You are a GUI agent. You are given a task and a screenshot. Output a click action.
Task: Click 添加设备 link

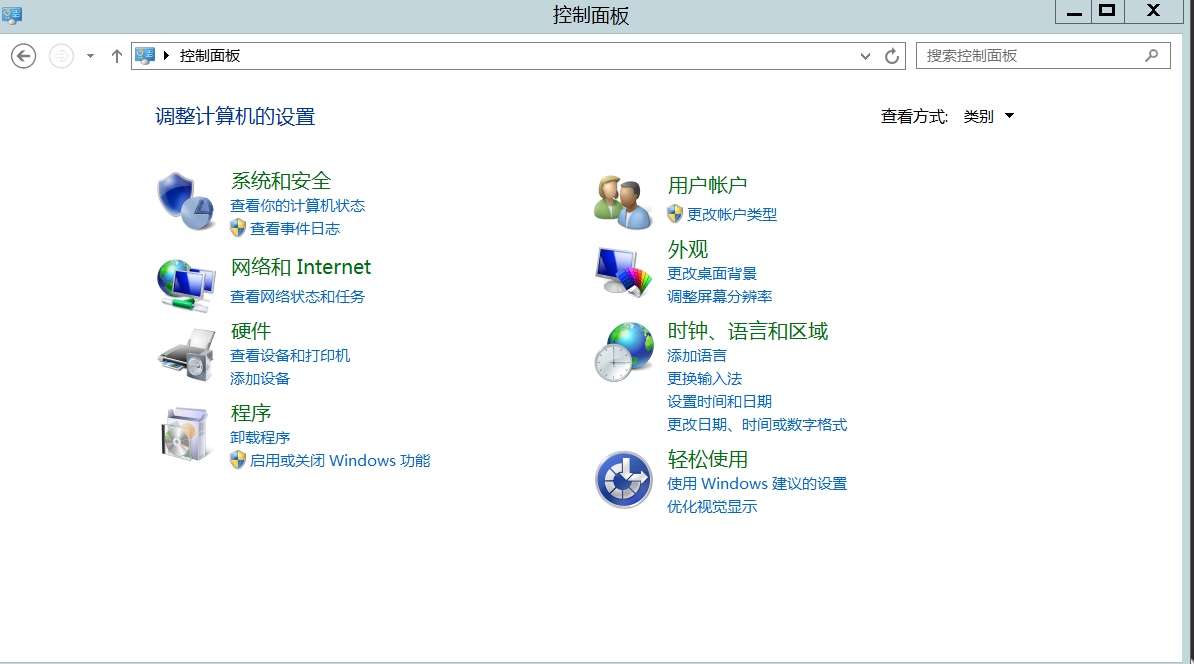(x=260, y=378)
